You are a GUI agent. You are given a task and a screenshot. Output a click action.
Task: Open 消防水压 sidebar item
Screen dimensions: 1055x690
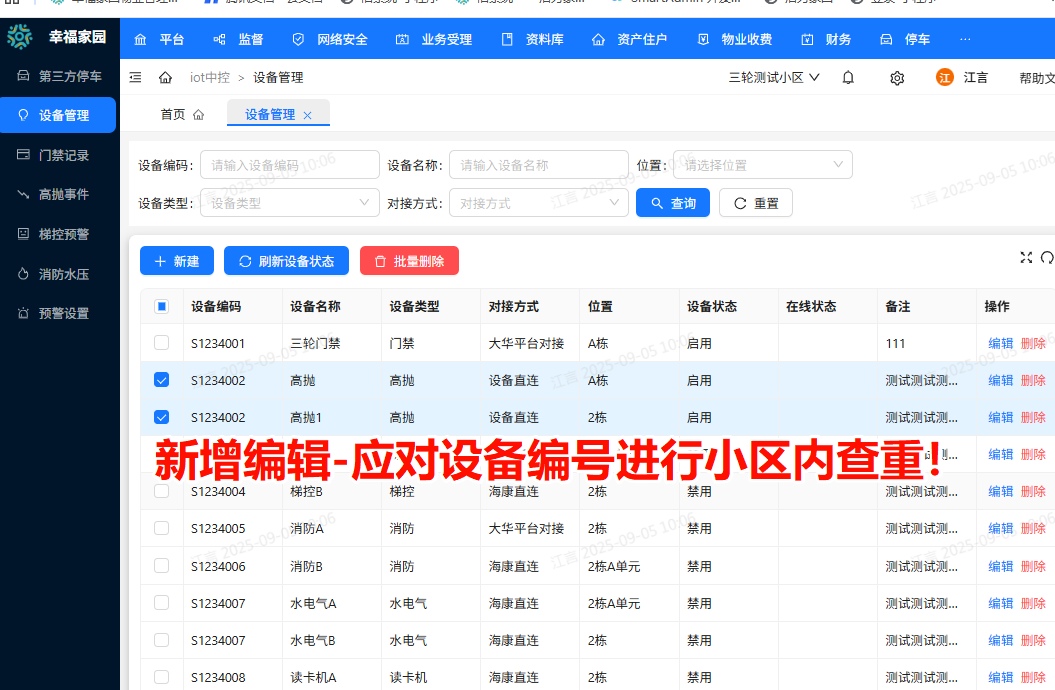[63, 274]
